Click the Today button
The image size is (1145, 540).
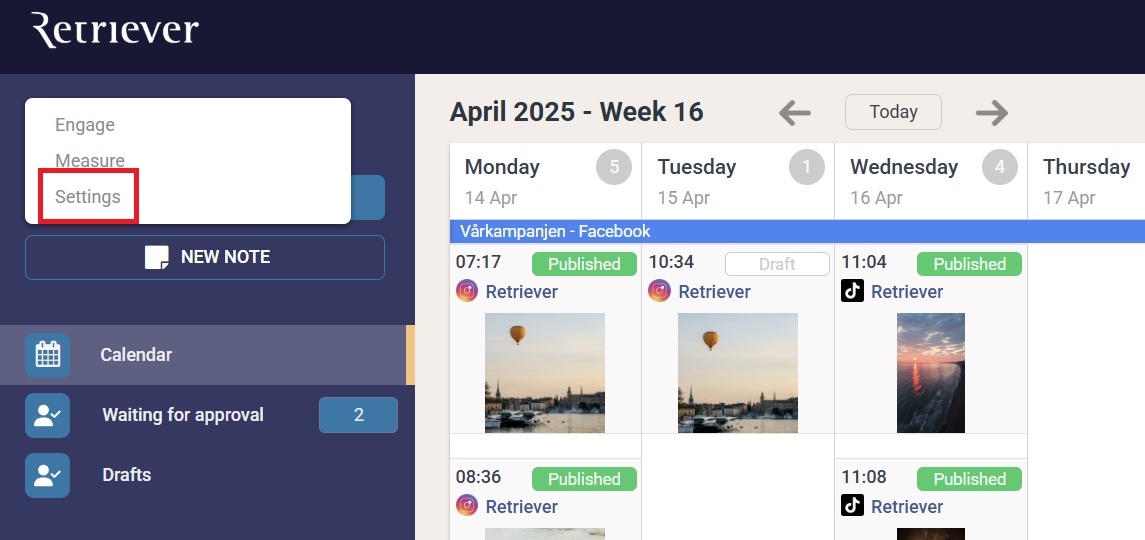[x=893, y=112]
